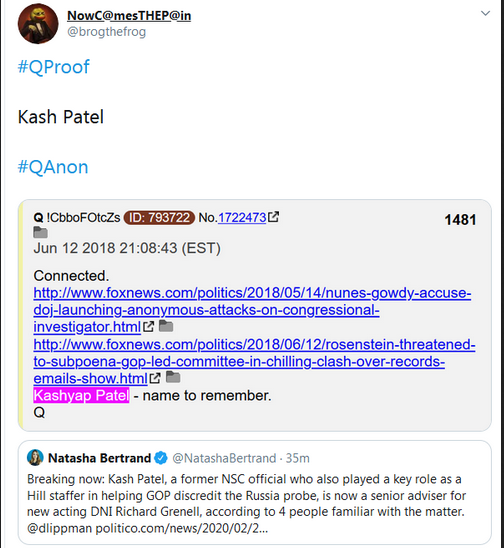Image resolution: width=504 pixels, height=548 pixels.
Task: Click external link icon after investigator.html
Action: [149, 326]
